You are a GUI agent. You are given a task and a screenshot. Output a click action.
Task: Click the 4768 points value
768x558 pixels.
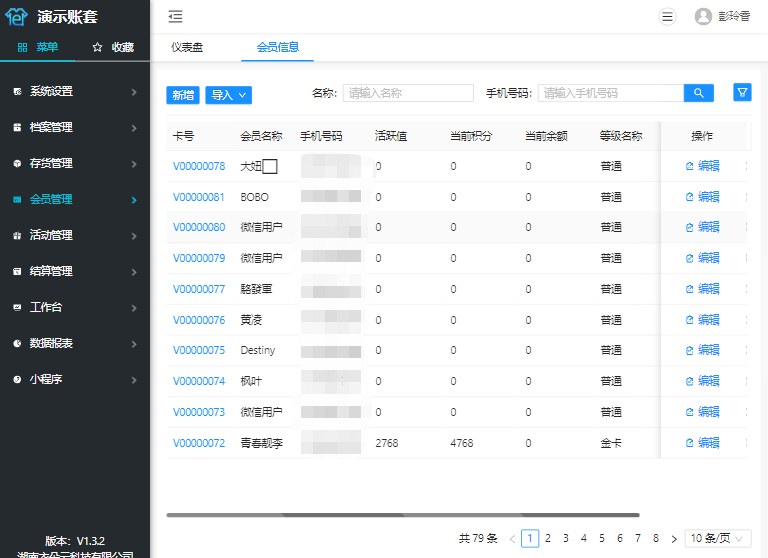tap(461, 443)
